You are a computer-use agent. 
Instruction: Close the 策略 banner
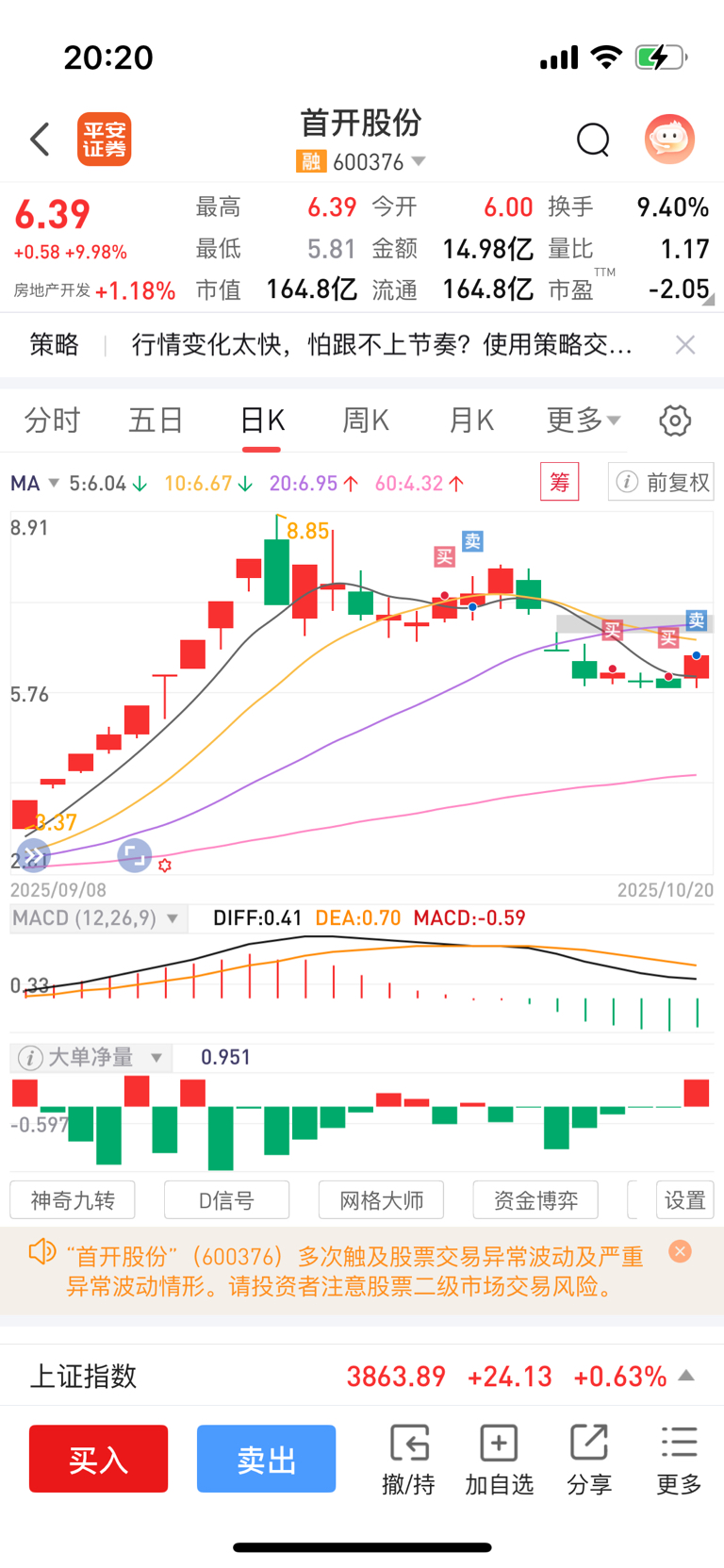point(685,345)
